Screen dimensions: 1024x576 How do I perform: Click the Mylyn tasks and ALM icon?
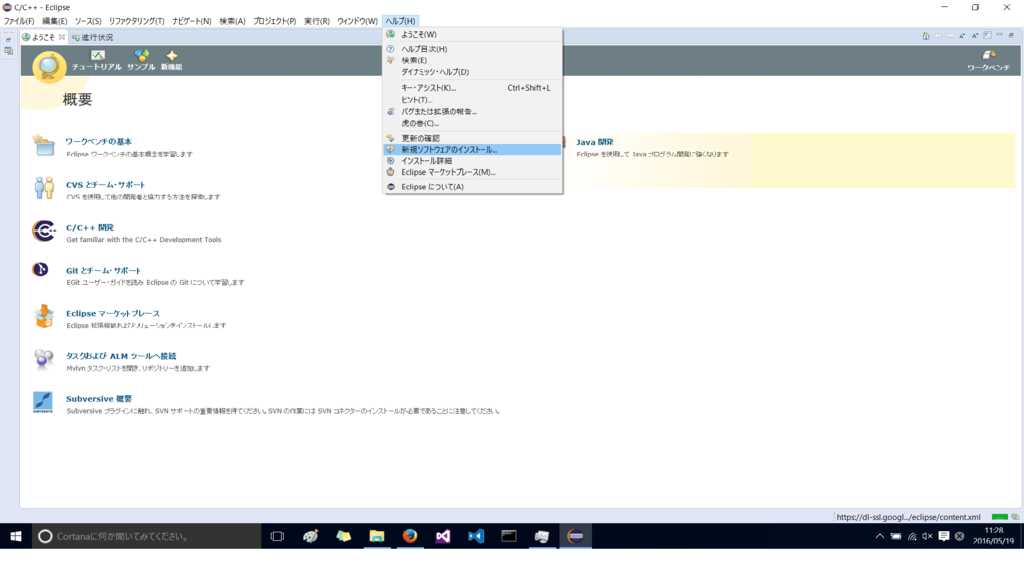point(44,359)
